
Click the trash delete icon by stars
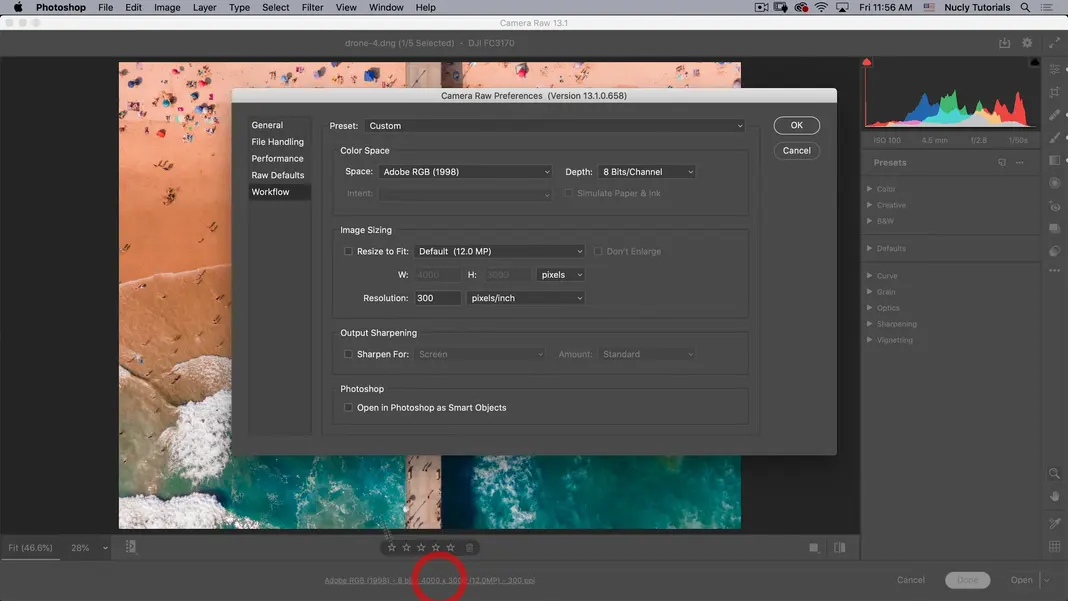point(469,547)
